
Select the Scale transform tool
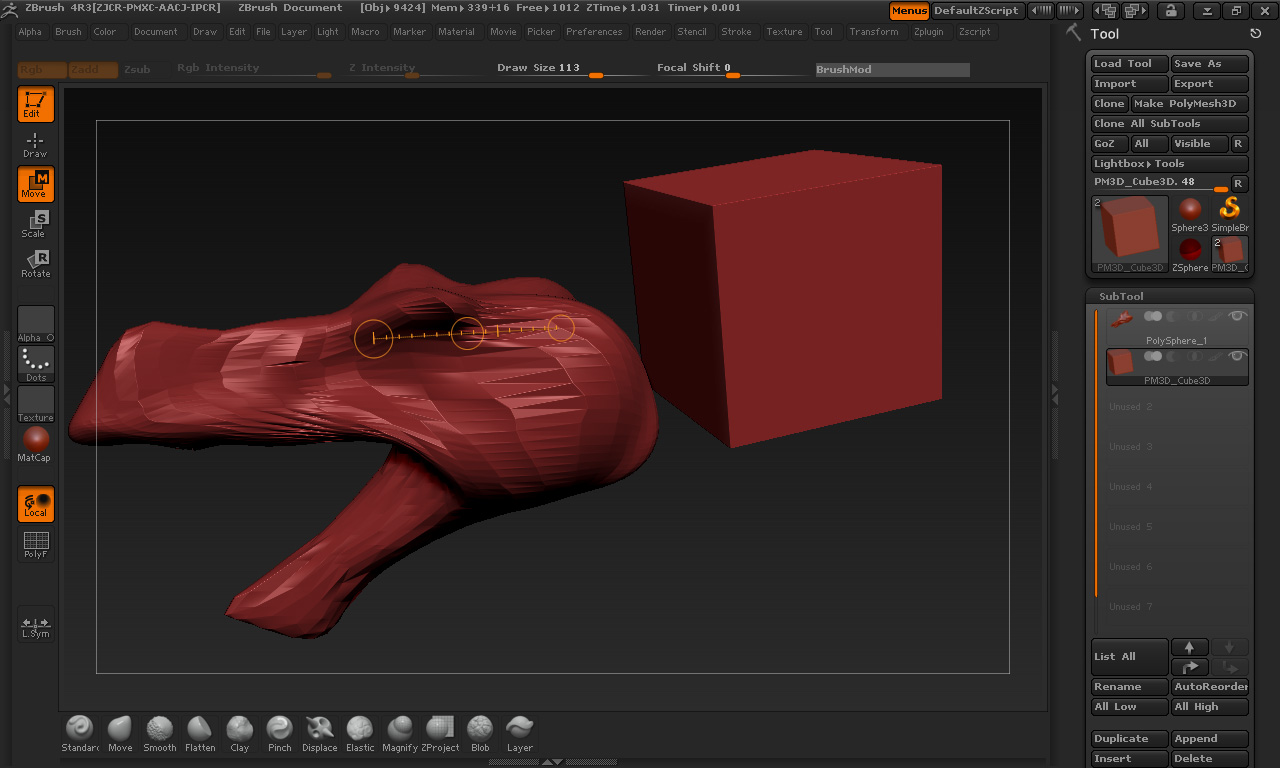pos(35,224)
